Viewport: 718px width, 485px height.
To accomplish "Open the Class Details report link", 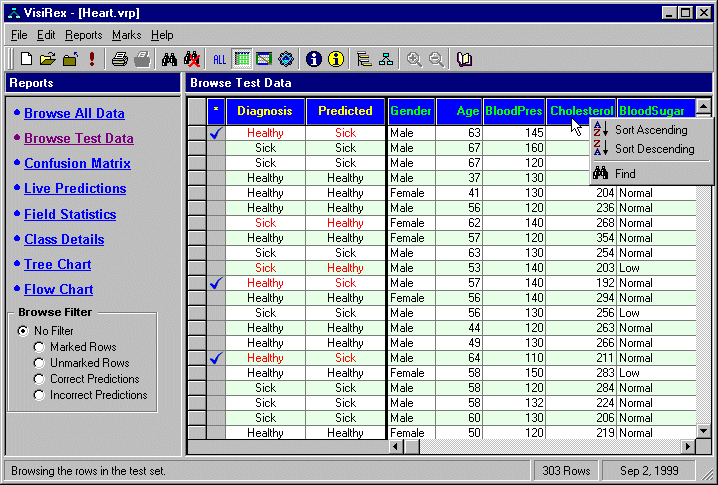I will (x=64, y=239).
